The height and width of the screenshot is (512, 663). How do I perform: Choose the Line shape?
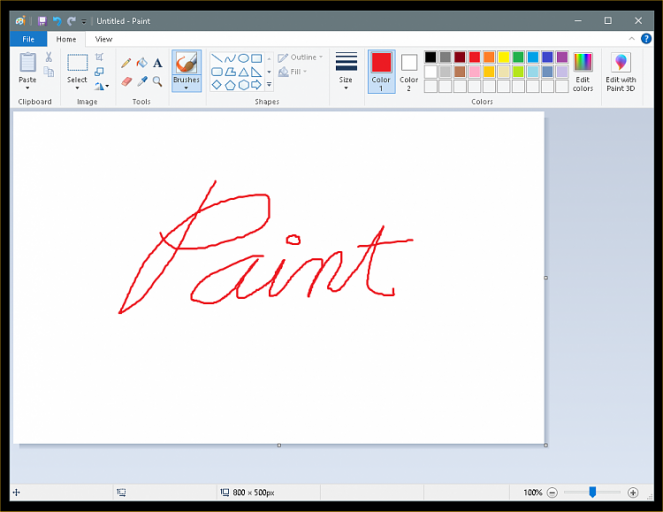(x=216, y=58)
